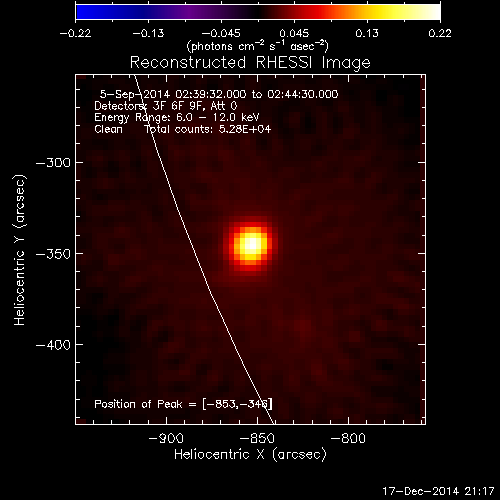Click the -400 tick label on Y axis
The width and height of the screenshot is (500, 500).
(53, 345)
